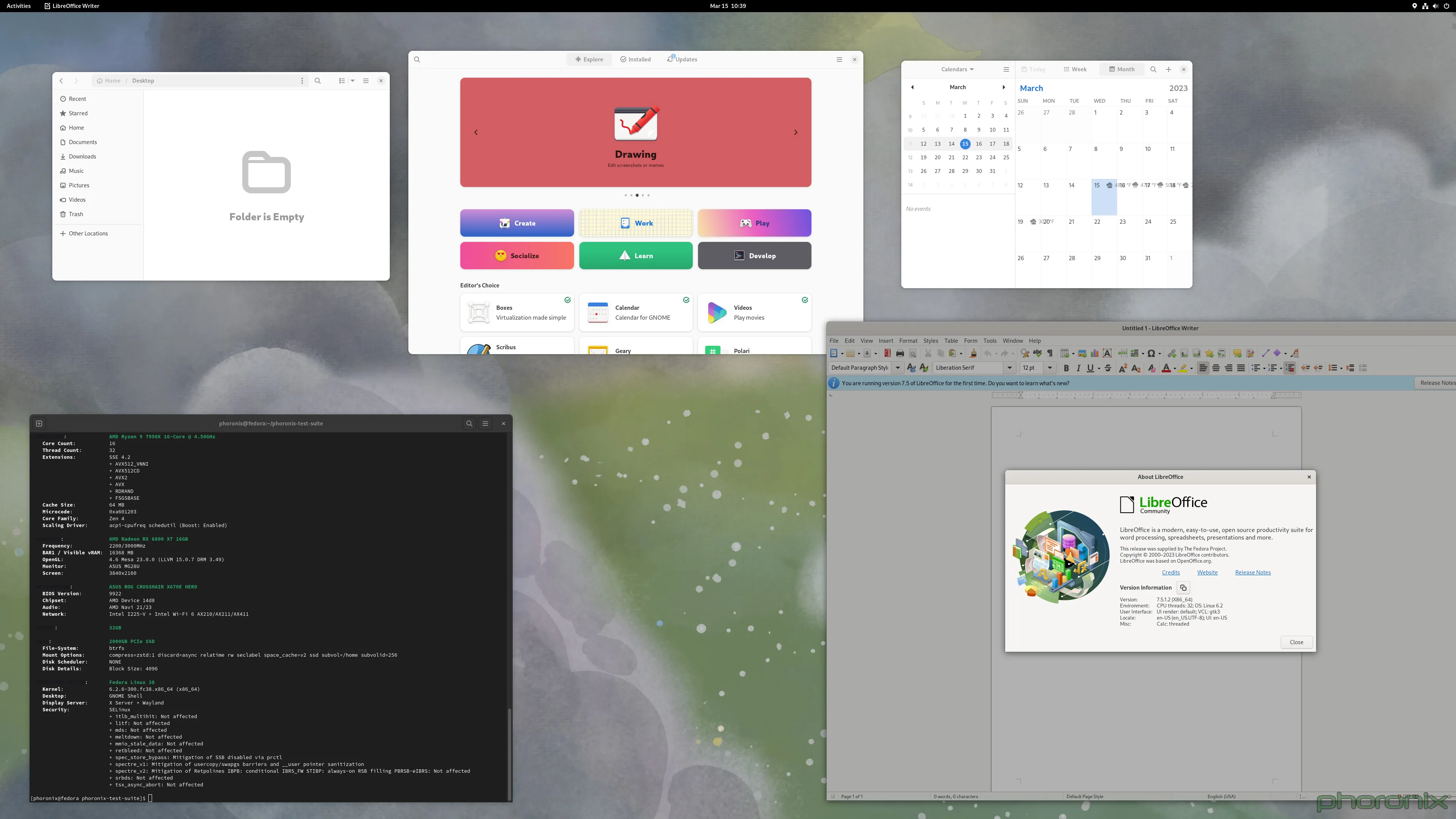
Task: Click Close button in About LibreOffice
Action: point(1296,642)
